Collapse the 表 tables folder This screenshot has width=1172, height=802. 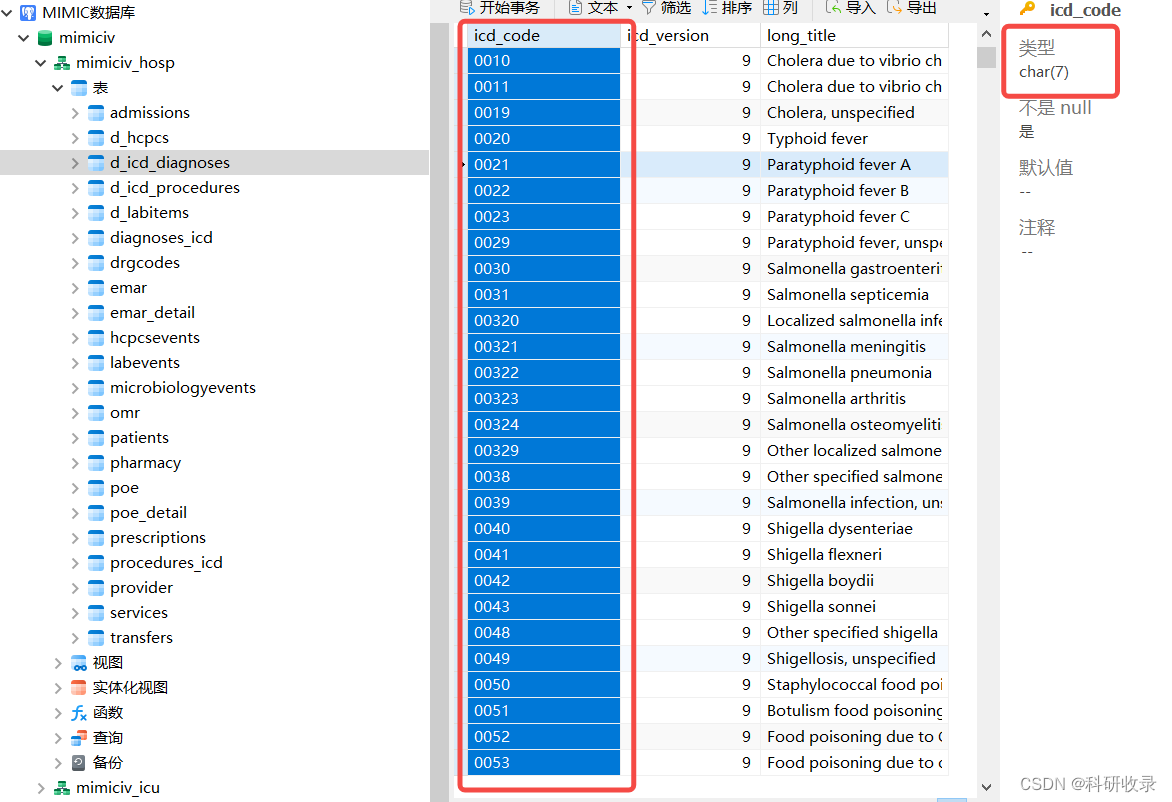click(58, 88)
